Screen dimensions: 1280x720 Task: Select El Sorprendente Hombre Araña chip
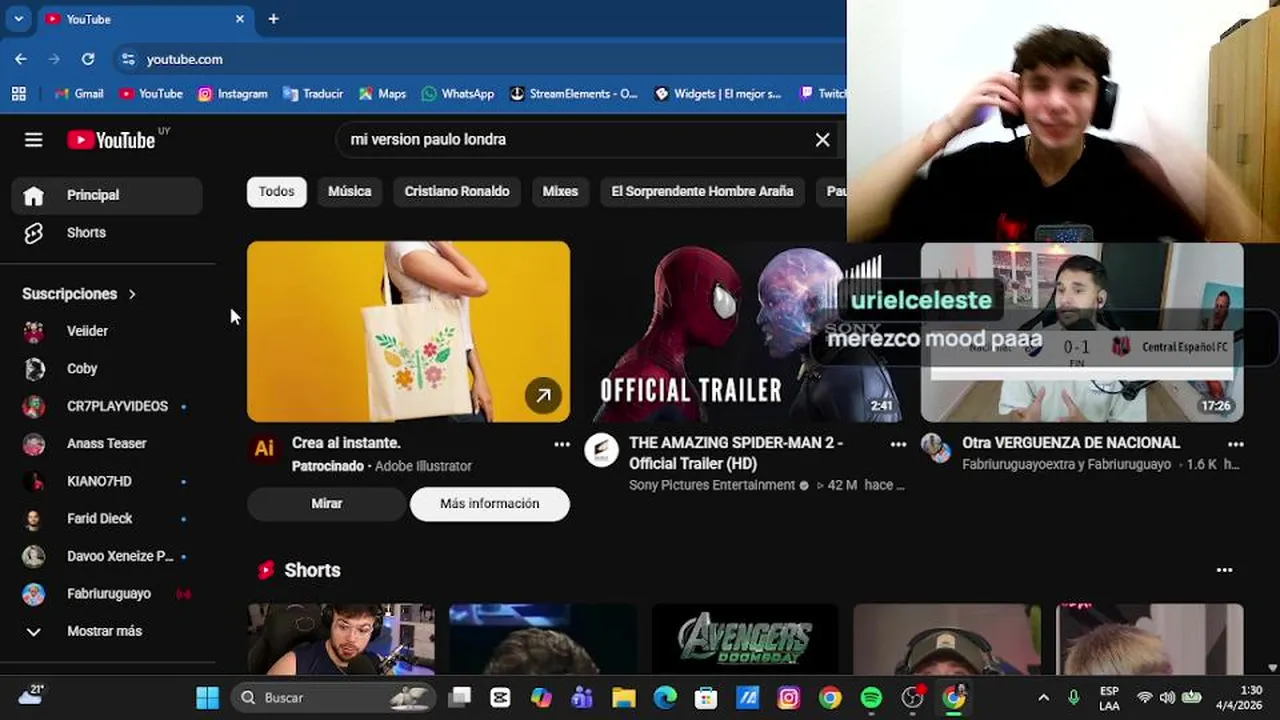(702, 191)
